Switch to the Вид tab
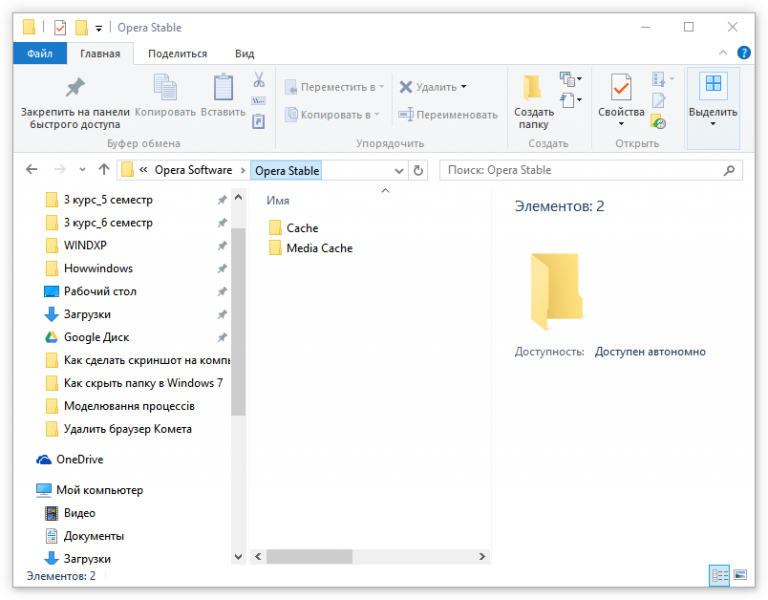The image size is (768, 600). pyautogui.click(x=244, y=54)
